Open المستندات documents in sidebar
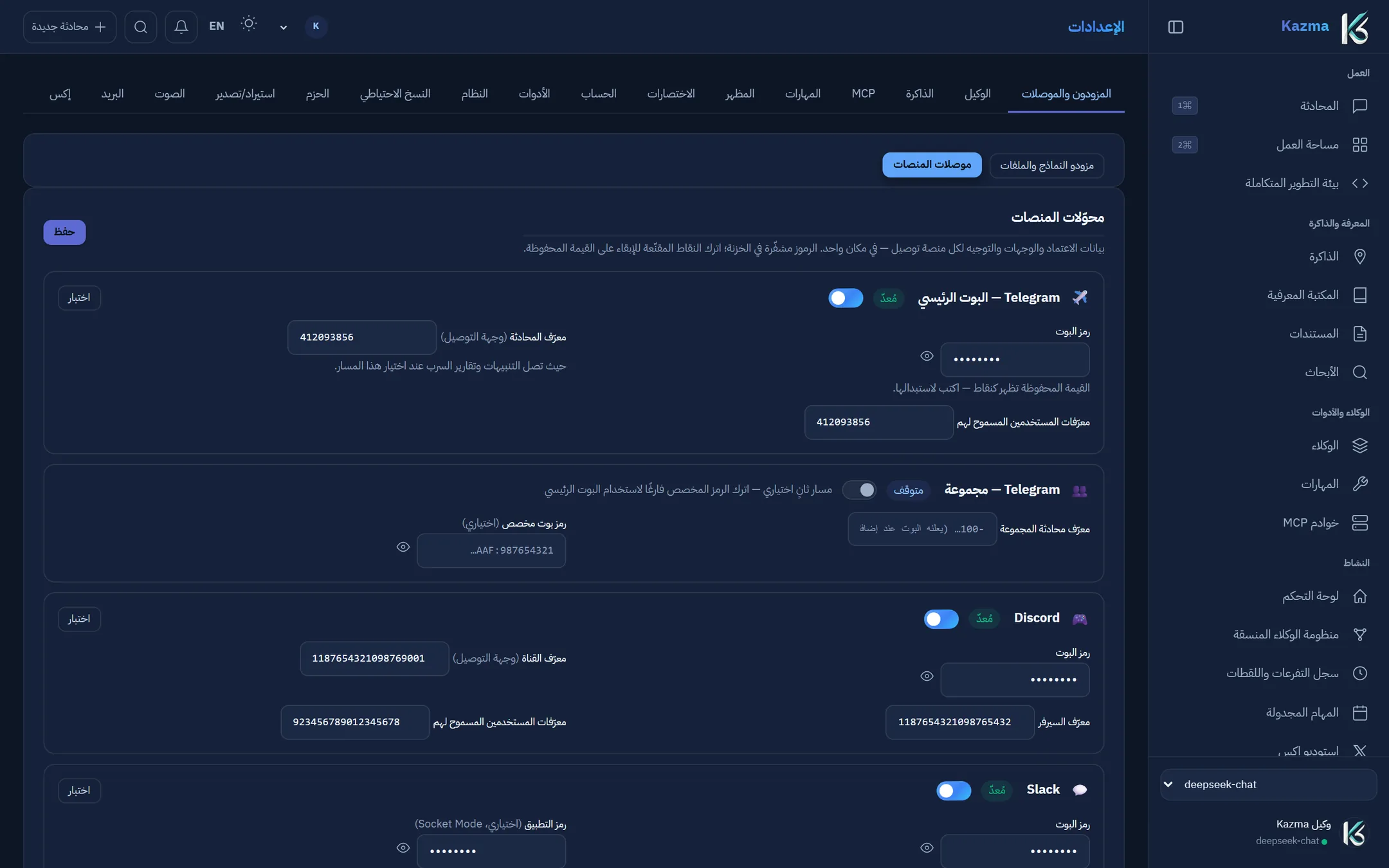1389x868 pixels. tap(1269, 334)
